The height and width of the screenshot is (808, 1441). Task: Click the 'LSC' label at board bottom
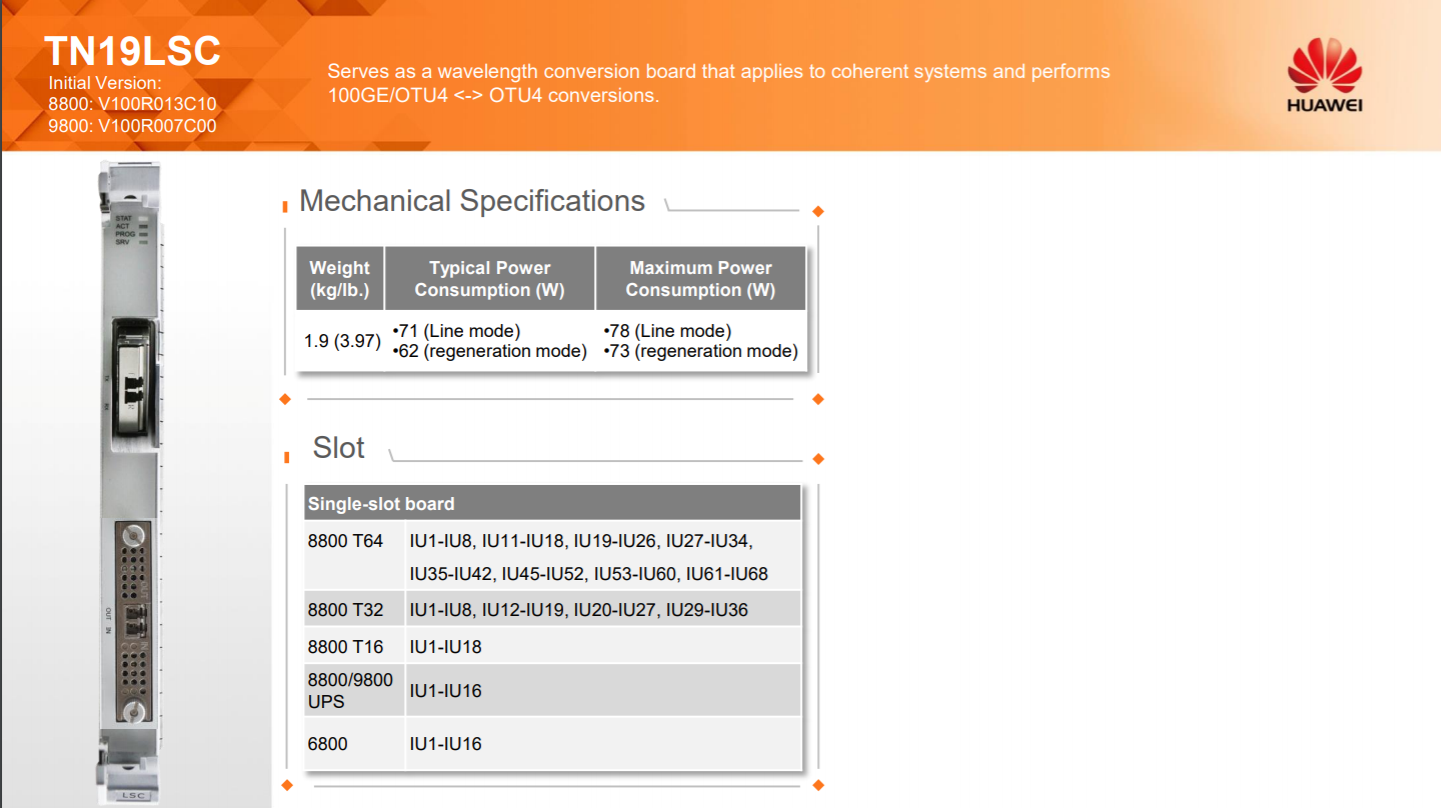[x=133, y=796]
